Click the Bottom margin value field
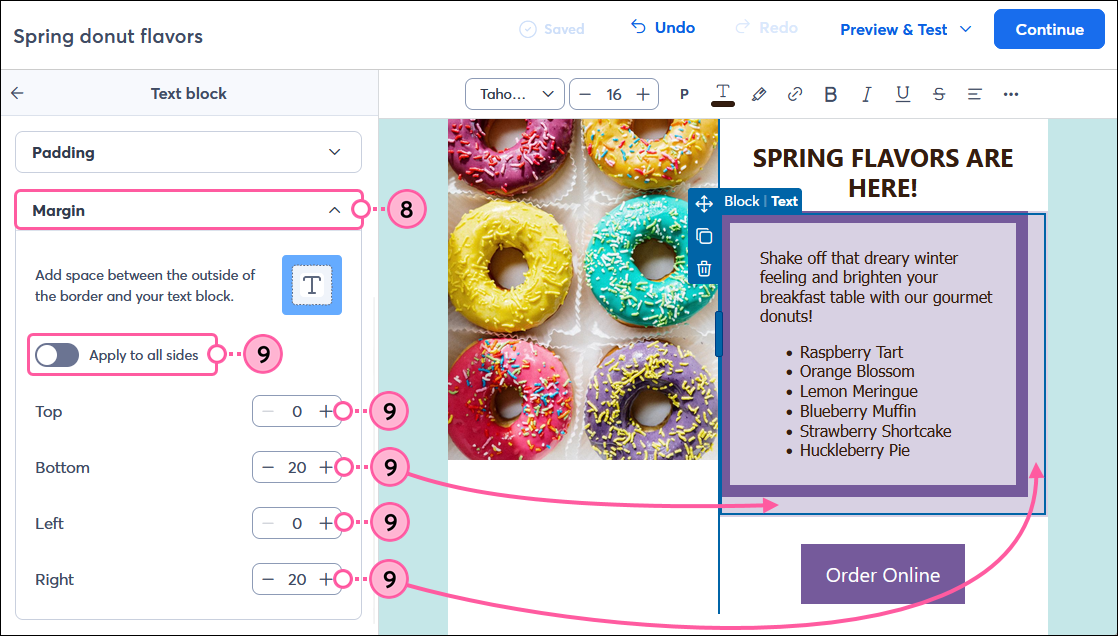This screenshot has width=1118, height=636. point(297,468)
